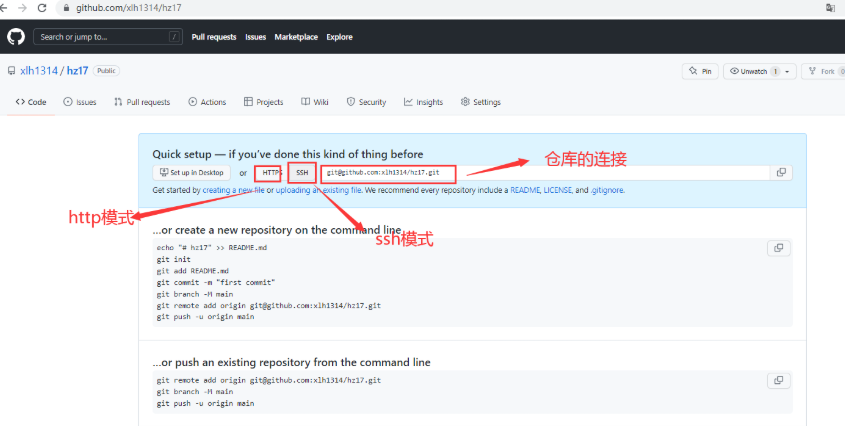Click the echo "# hz17" >> README.md line

coord(212,248)
